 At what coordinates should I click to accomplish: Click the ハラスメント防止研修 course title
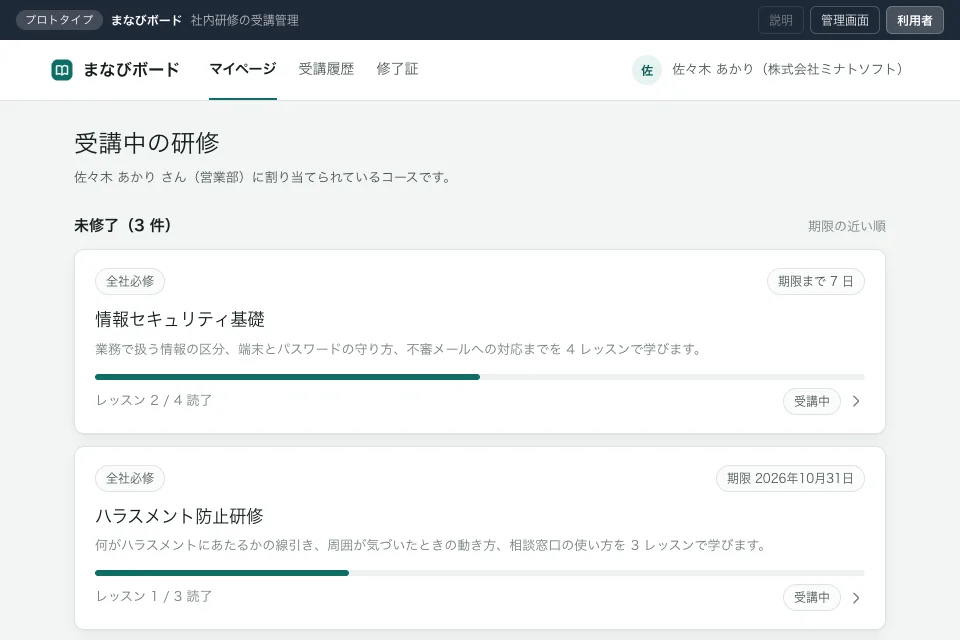179,516
